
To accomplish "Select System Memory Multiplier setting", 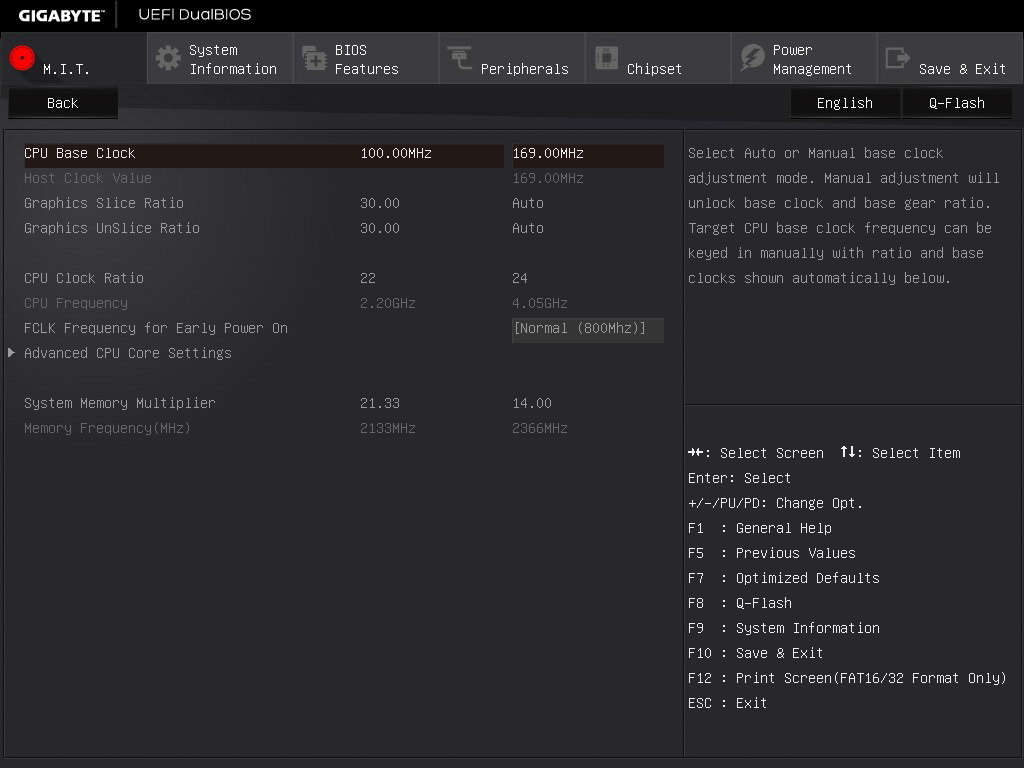I will 120,404.
